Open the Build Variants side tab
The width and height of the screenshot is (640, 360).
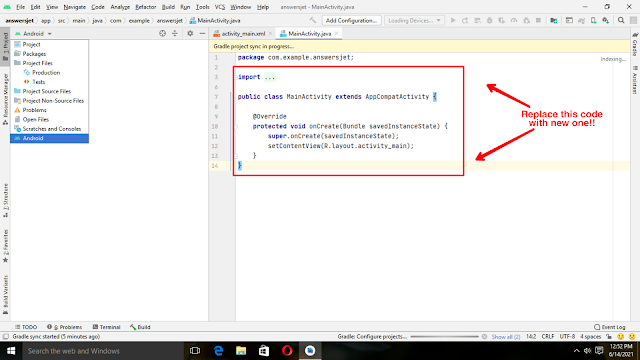(x=5, y=295)
